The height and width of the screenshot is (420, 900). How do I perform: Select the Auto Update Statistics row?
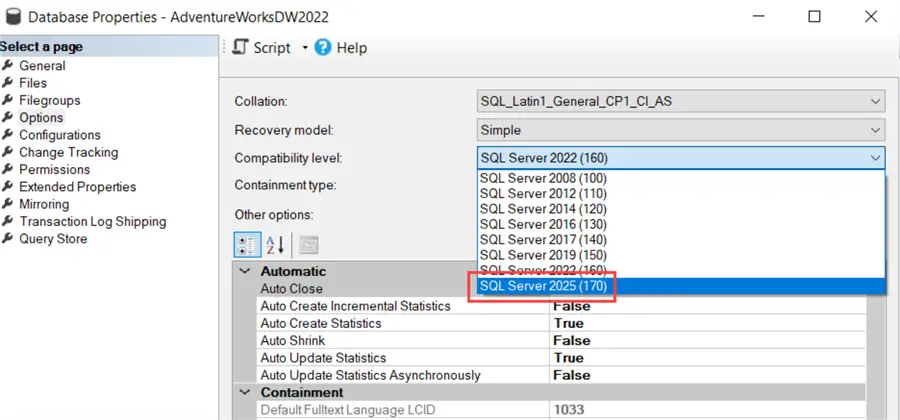[x=561, y=357]
